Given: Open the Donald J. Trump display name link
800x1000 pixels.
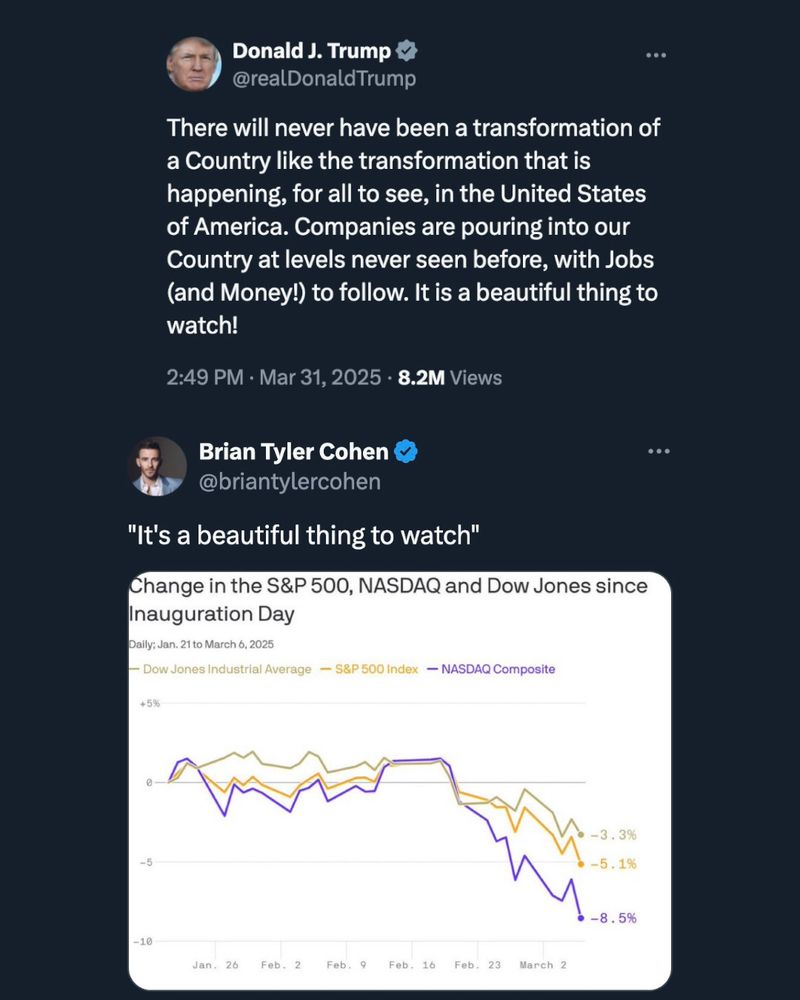Looking at the screenshot, I should (x=311, y=50).
